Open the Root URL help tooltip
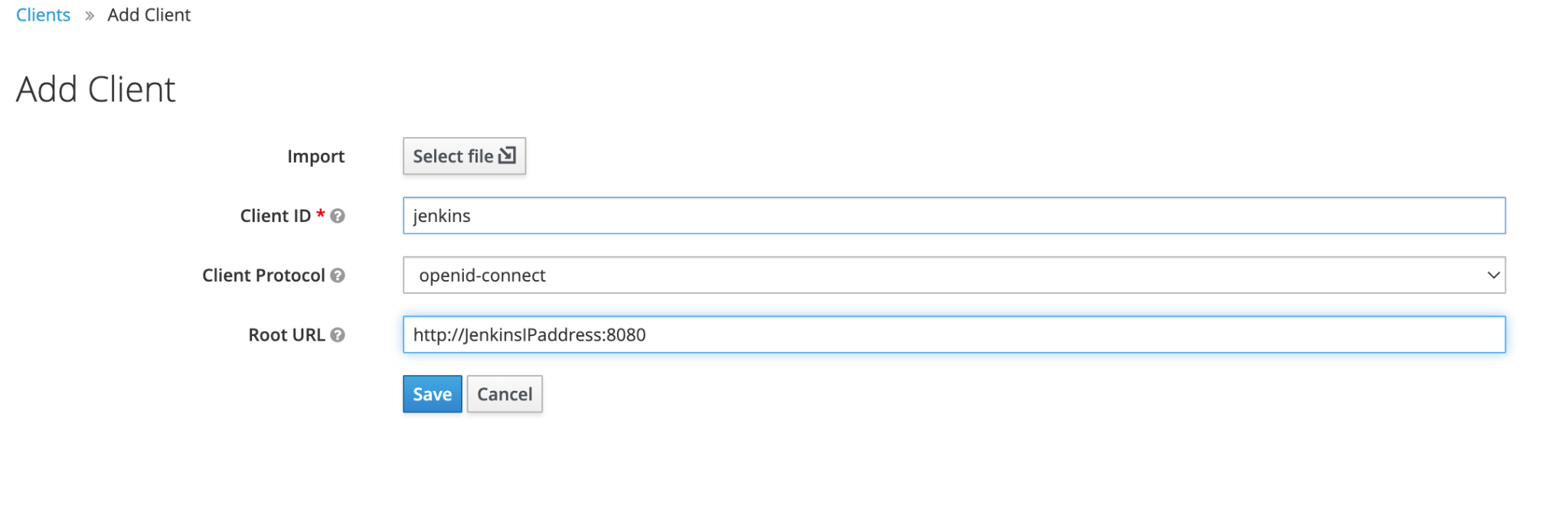Image resolution: width=1568 pixels, height=515 pixels. (x=337, y=334)
